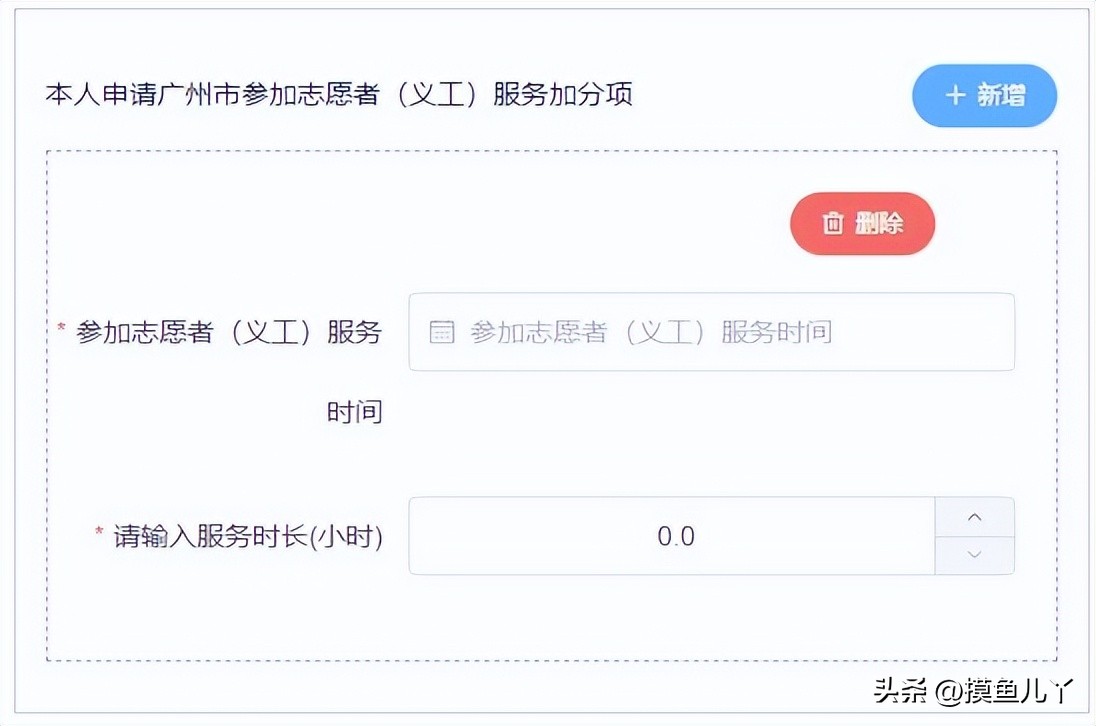Click the 删除 button to remove this entry
This screenshot has height=726, width=1096.
click(x=862, y=224)
